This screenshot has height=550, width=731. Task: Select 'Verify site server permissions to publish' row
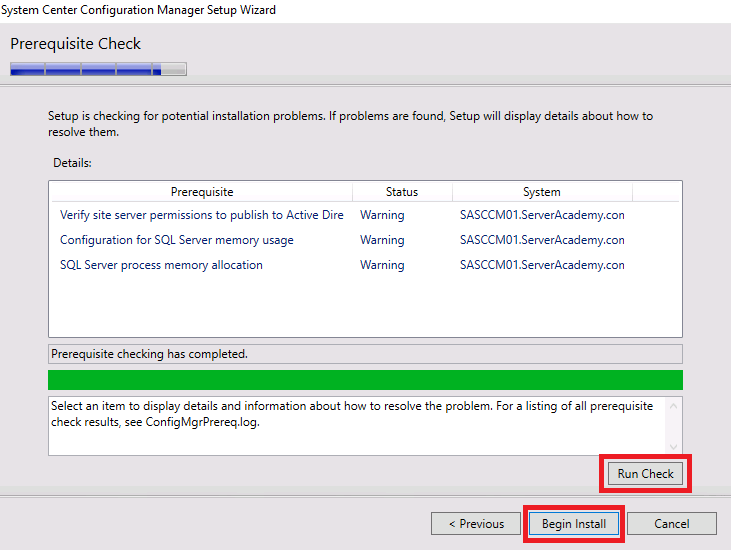click(x=366, y=215)
